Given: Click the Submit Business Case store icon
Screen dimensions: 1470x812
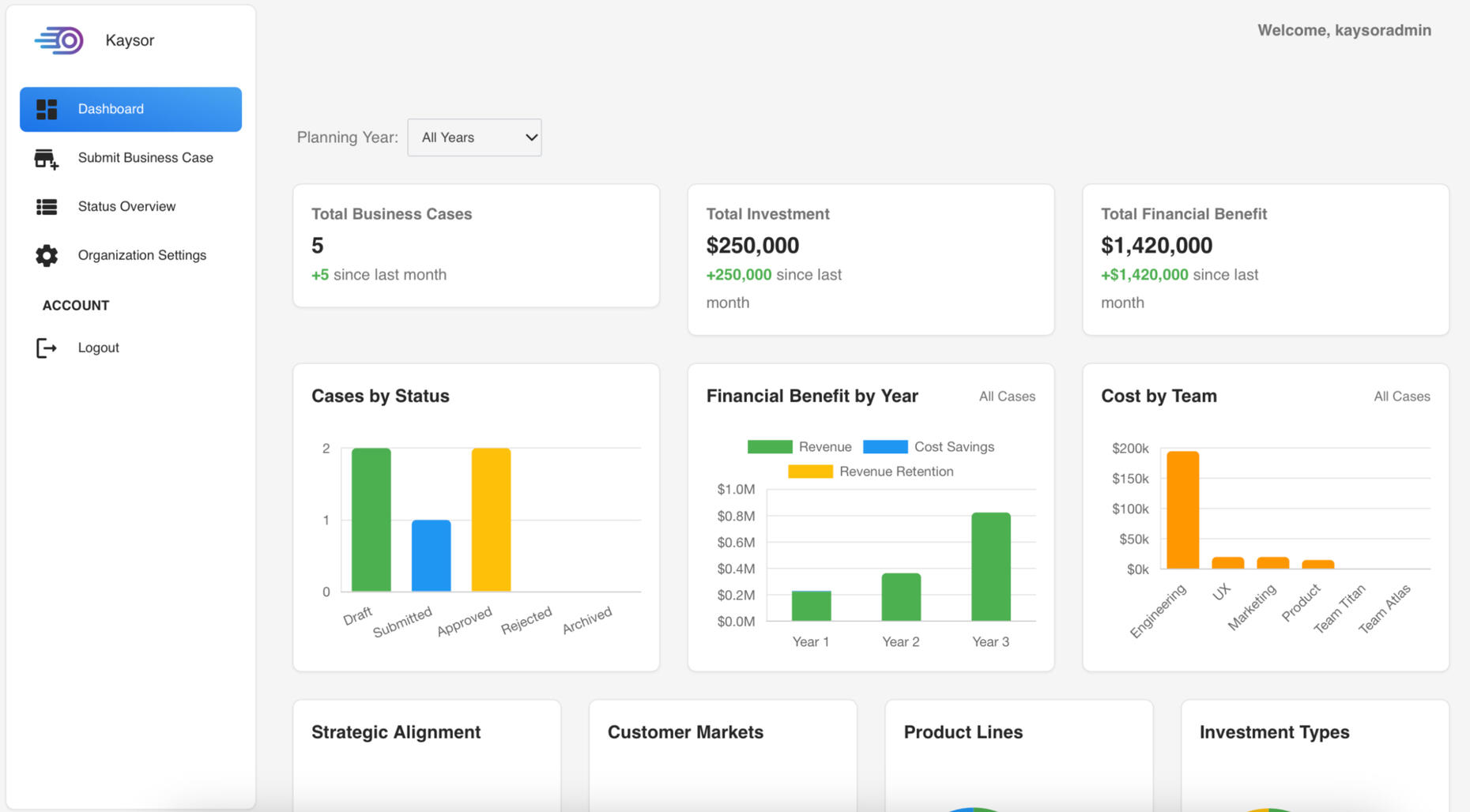Looking at the screenshot, I should point(47,159).
